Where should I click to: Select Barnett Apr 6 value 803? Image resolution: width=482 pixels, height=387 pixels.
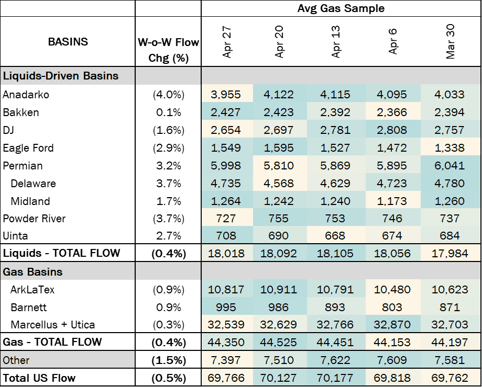(x=392, y=307)
